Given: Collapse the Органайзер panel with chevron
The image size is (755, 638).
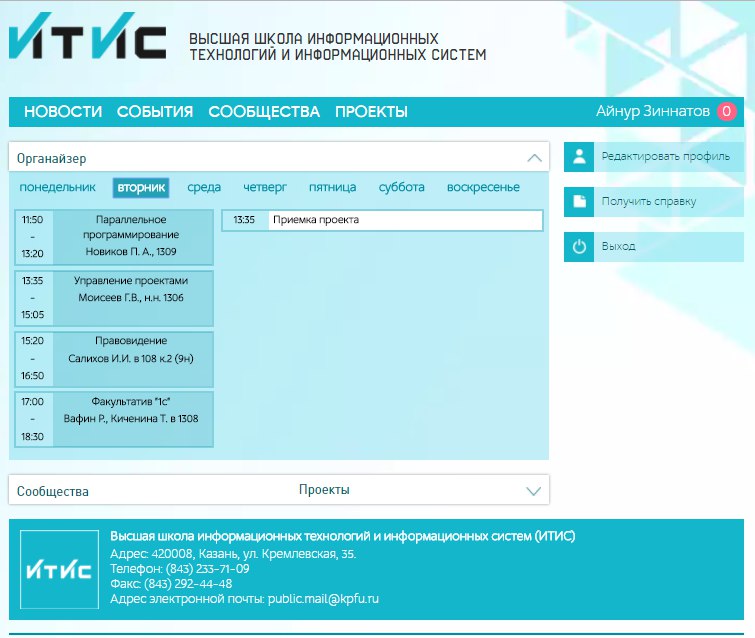Looking at the screenshot, I should point(534,158).
